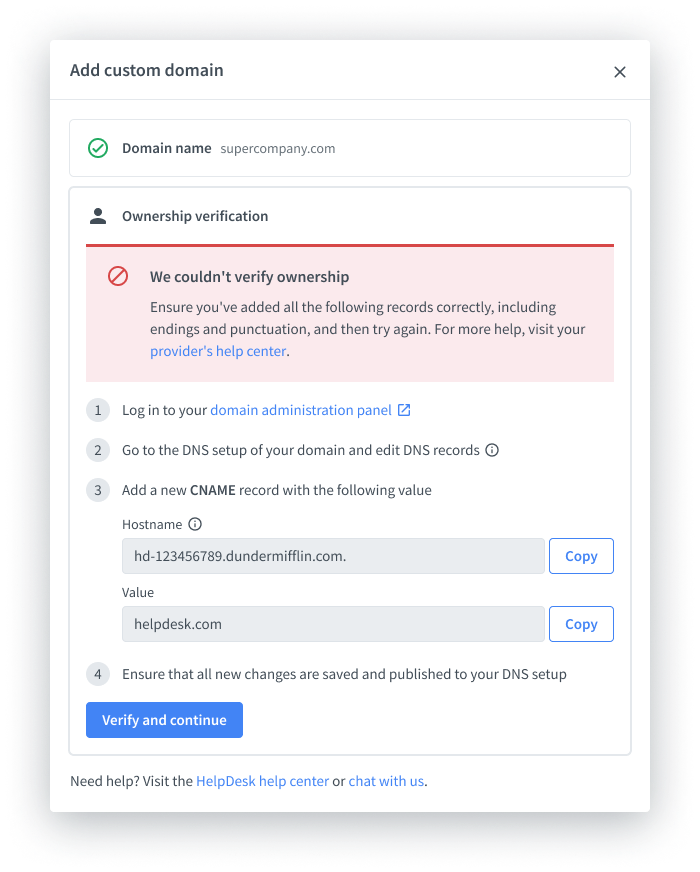This screenshot has width=700, height=872.
Task: Open domain administration panel link
Action: coord(301,410)
